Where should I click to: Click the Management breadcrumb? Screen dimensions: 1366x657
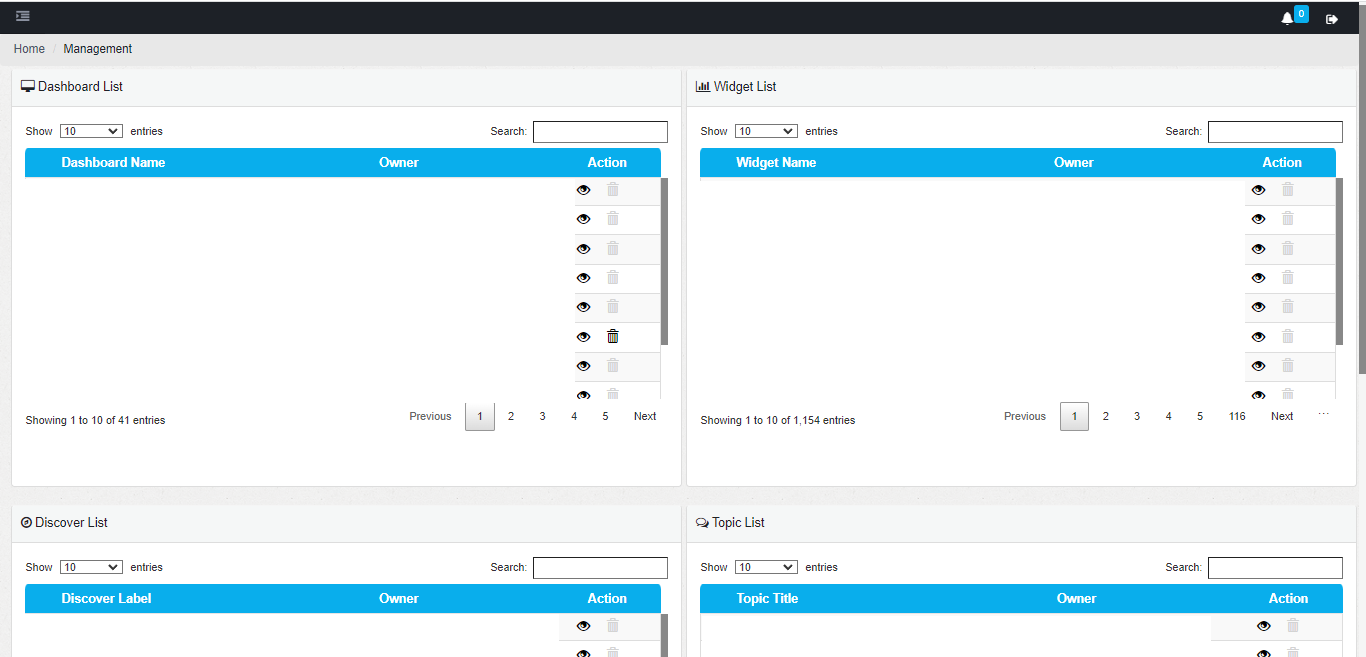98,49
